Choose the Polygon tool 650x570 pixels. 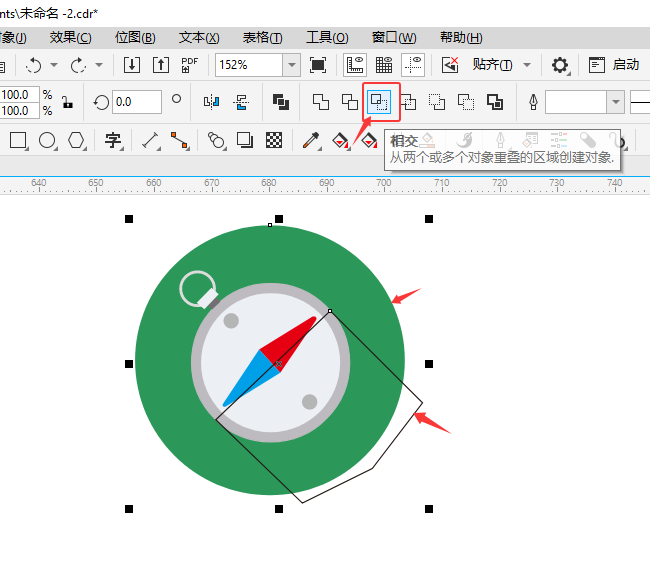[x=76, y=140]
